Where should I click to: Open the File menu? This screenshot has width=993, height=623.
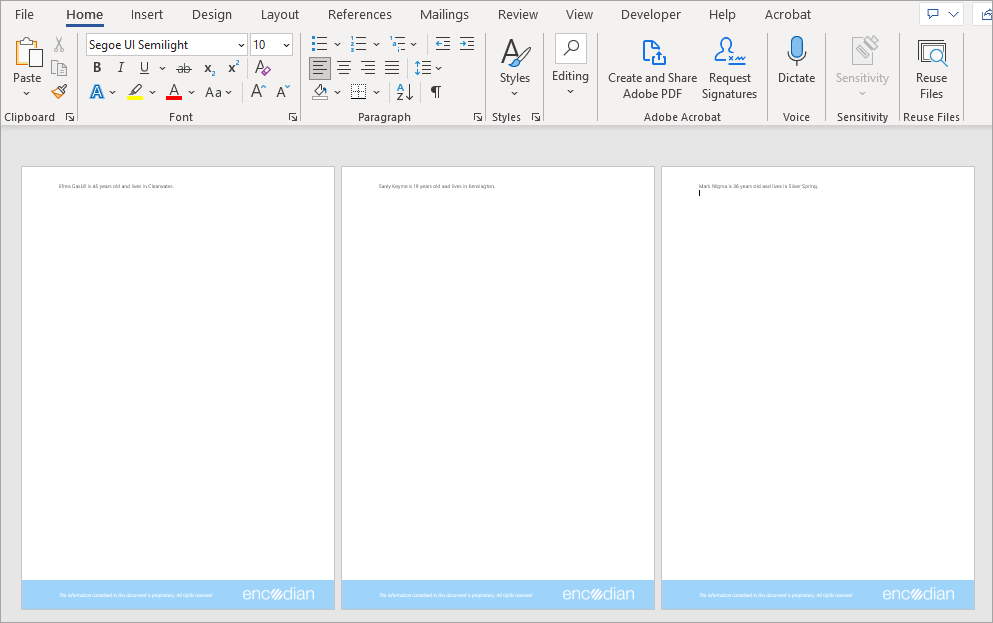tap(24, 15)
